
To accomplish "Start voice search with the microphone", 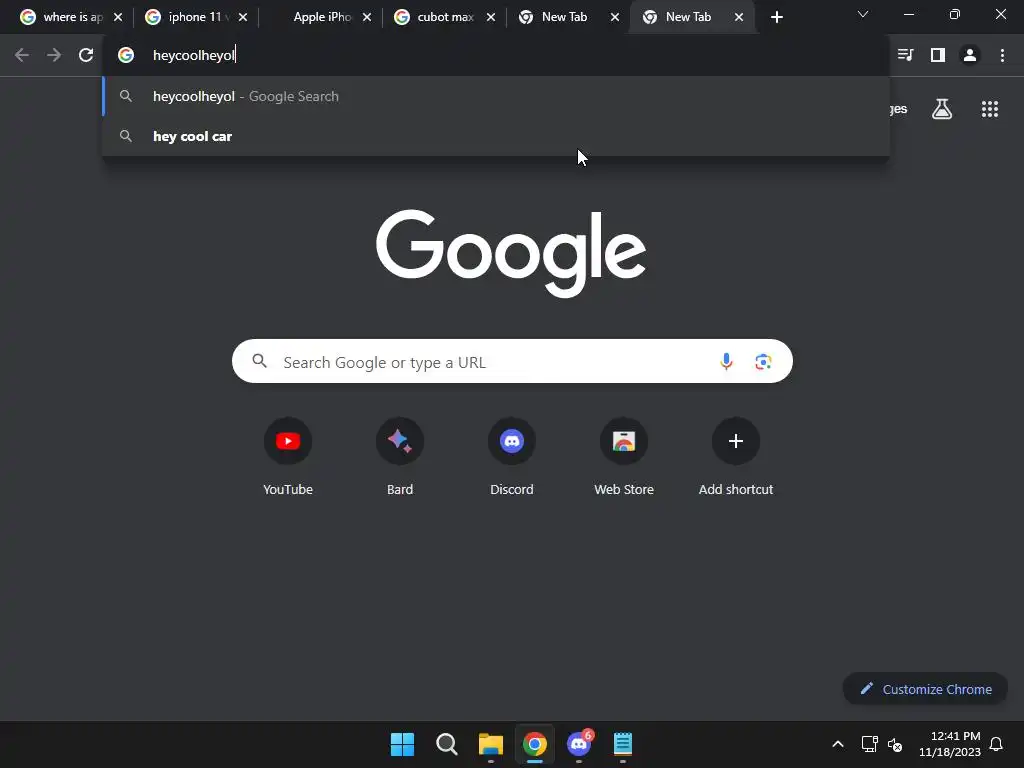I will pyautogui.click(x=726, y=361).
